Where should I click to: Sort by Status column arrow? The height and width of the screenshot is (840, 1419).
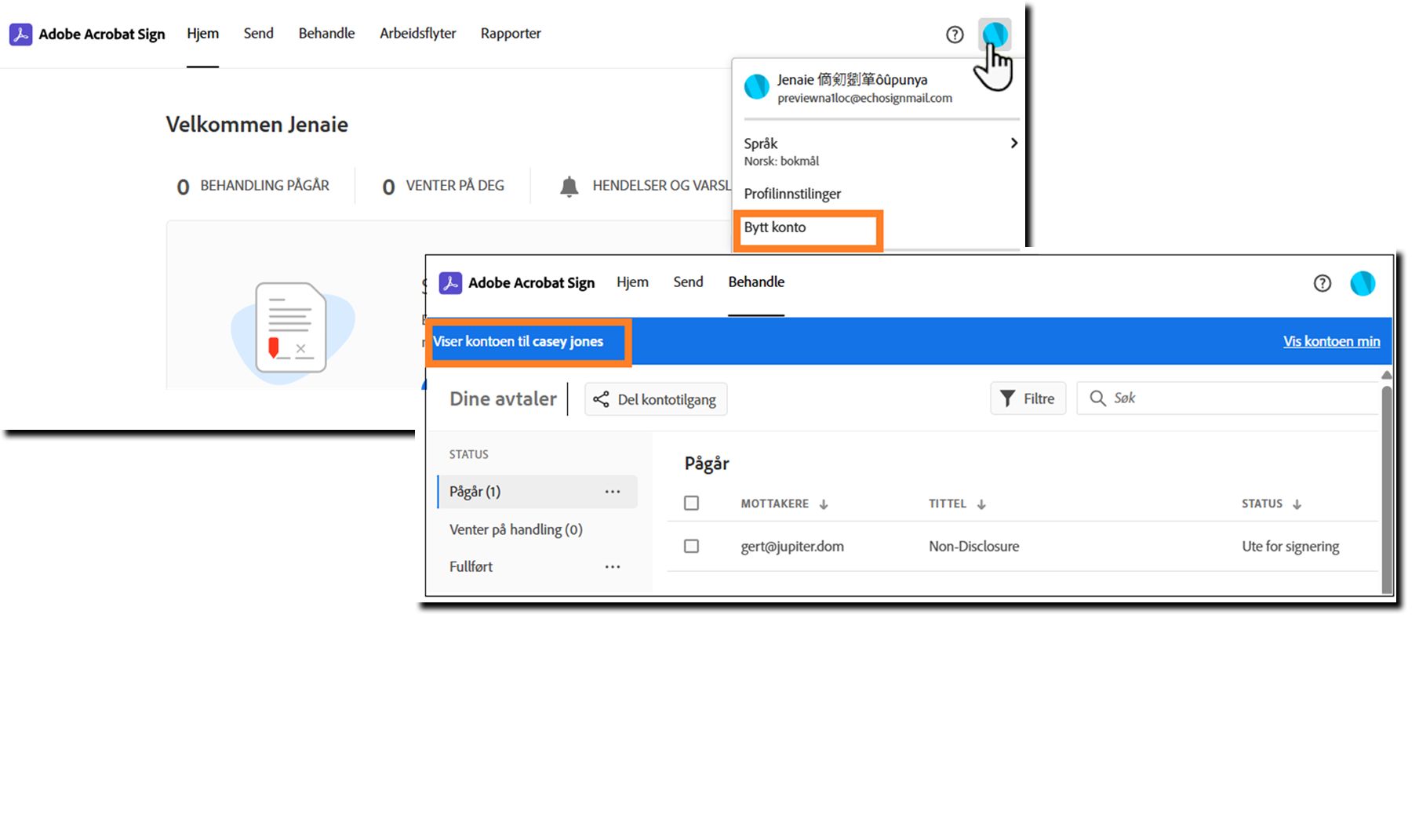click(x=1297, y=504)
